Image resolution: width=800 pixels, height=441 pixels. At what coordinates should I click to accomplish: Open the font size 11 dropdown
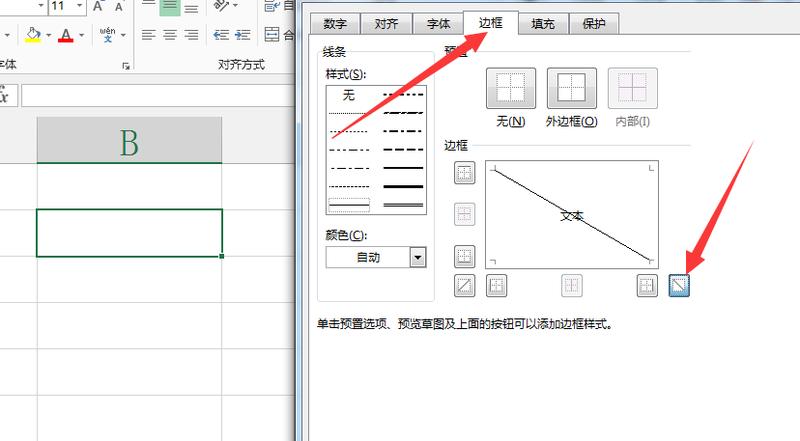coord(80,6)
